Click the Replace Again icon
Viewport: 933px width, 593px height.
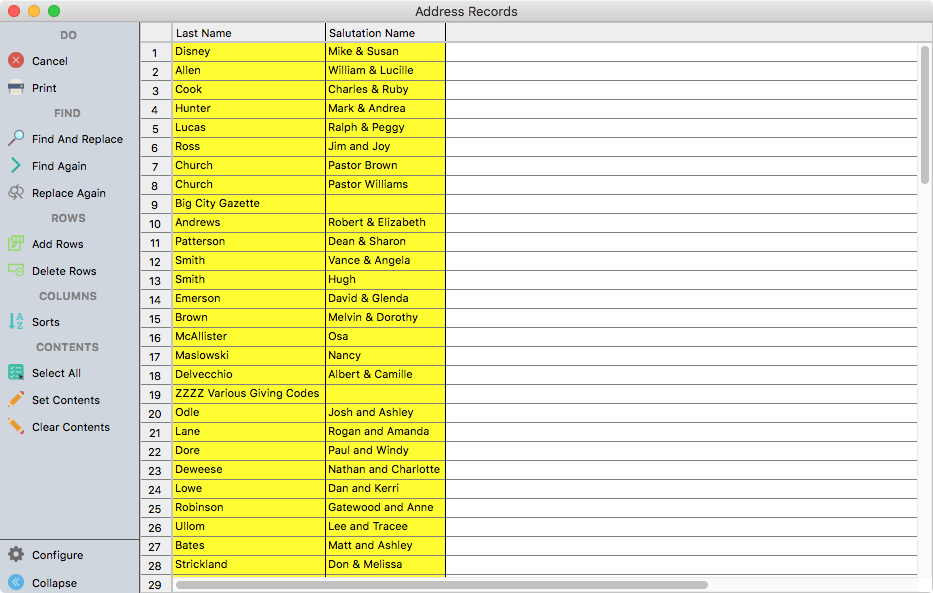16,193
